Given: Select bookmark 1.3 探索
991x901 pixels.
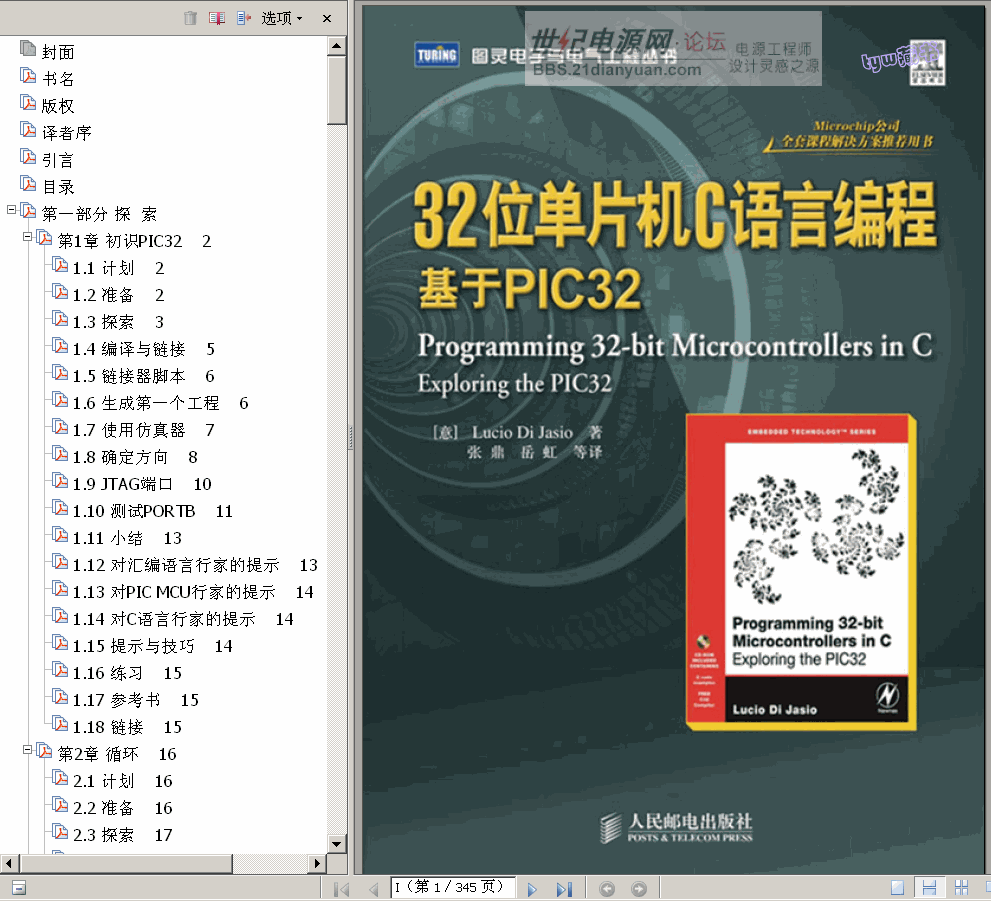Looking at the screenshot, I should [x=118, y=322].
